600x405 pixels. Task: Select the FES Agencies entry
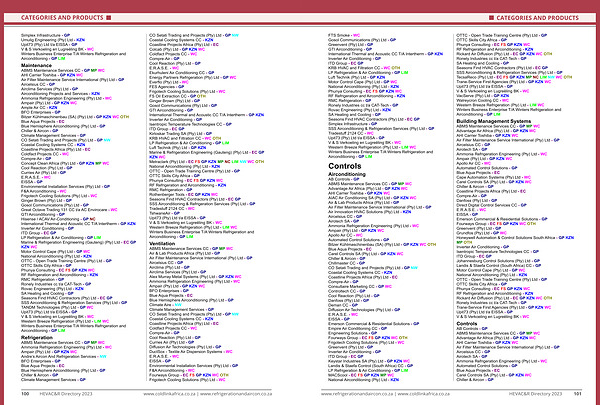[166, 87]
